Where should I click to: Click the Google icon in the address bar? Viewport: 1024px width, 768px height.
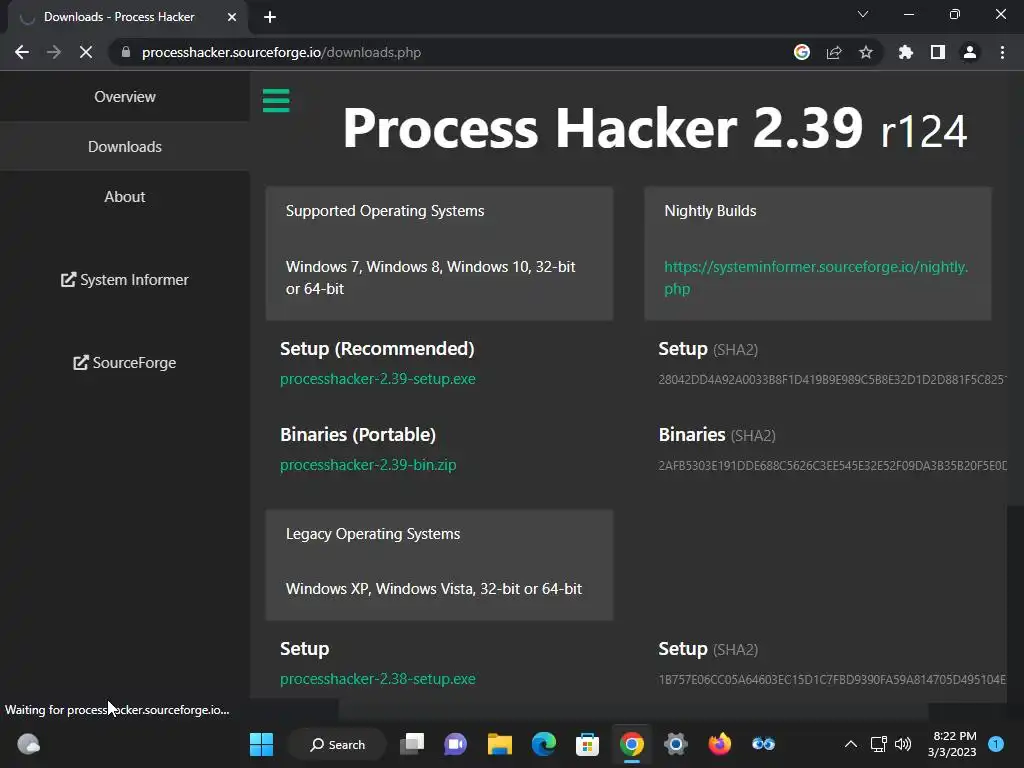(x=802, y=52)
